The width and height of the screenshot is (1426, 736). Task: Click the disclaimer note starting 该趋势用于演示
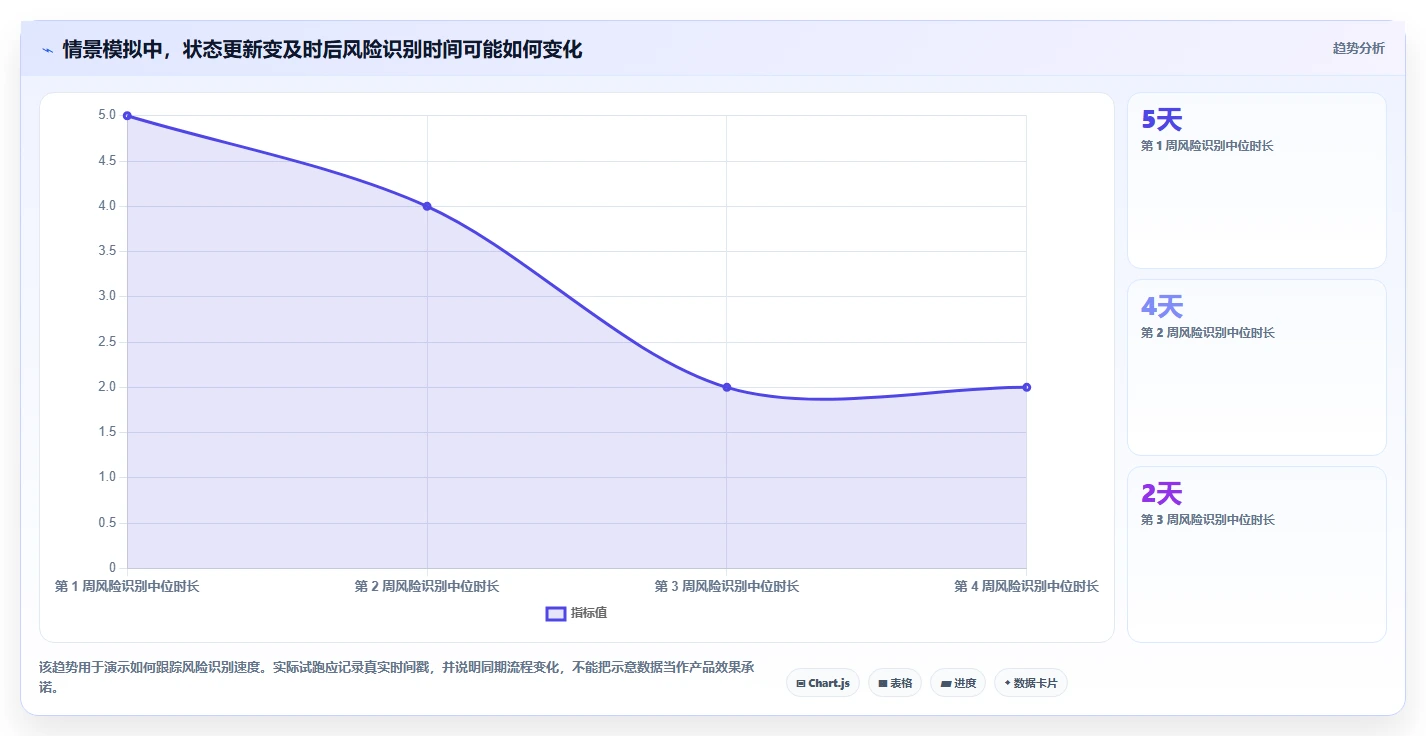[x=397, y=678]
